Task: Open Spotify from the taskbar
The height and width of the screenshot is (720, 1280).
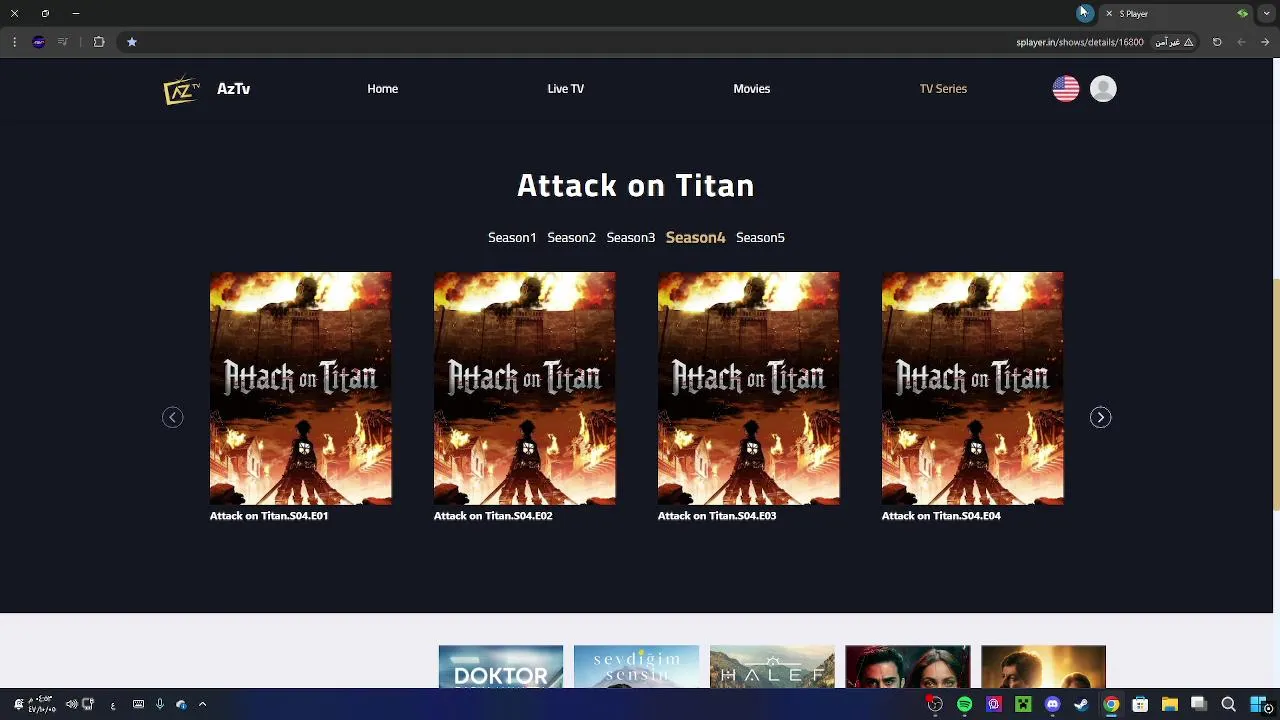Action: click(964, 705)
